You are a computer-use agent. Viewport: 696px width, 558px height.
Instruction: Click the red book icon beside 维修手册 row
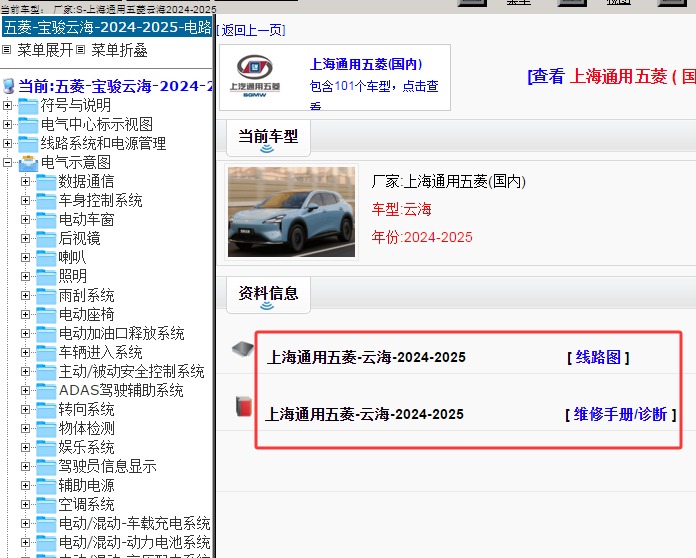(x=244, y=407)
